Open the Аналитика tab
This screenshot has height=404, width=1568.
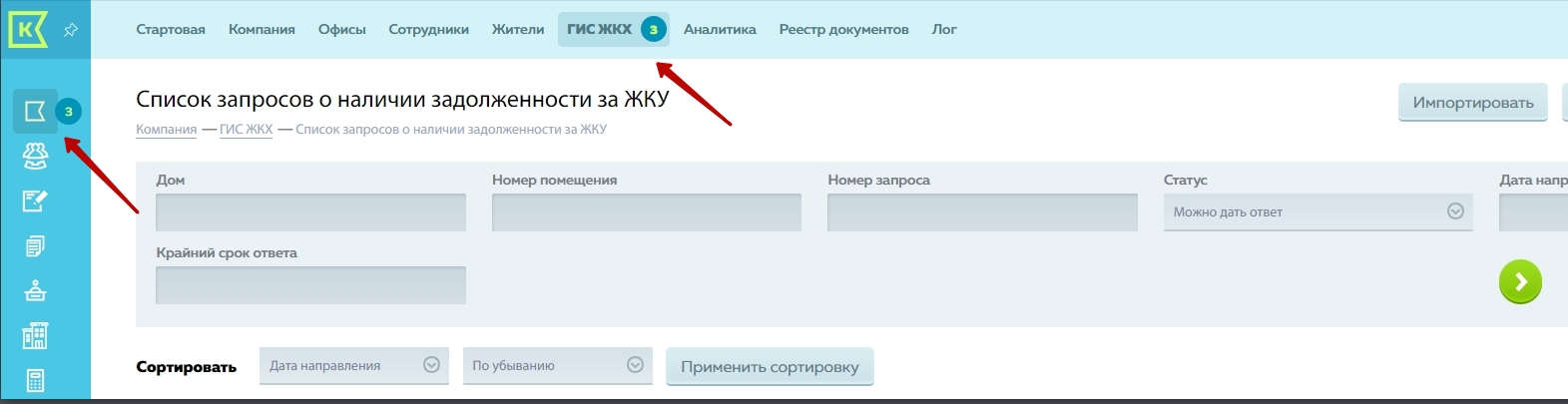click(x=720, y=29)
